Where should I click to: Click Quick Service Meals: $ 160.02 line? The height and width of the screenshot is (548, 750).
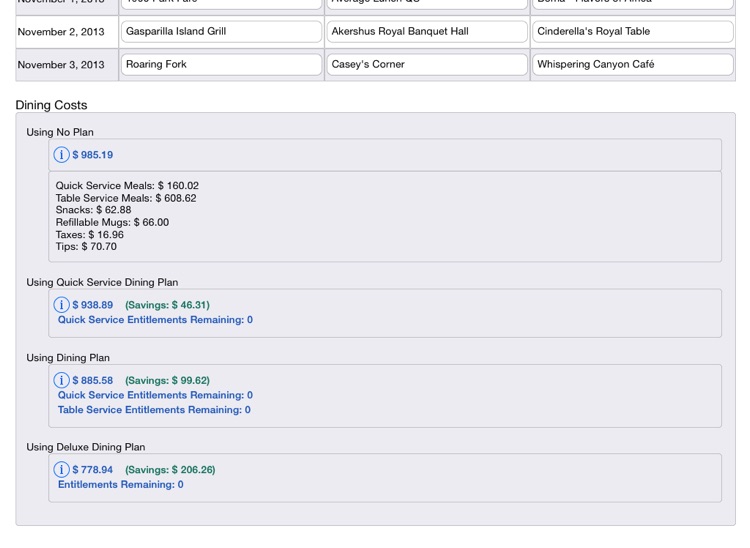click(127, 186)
